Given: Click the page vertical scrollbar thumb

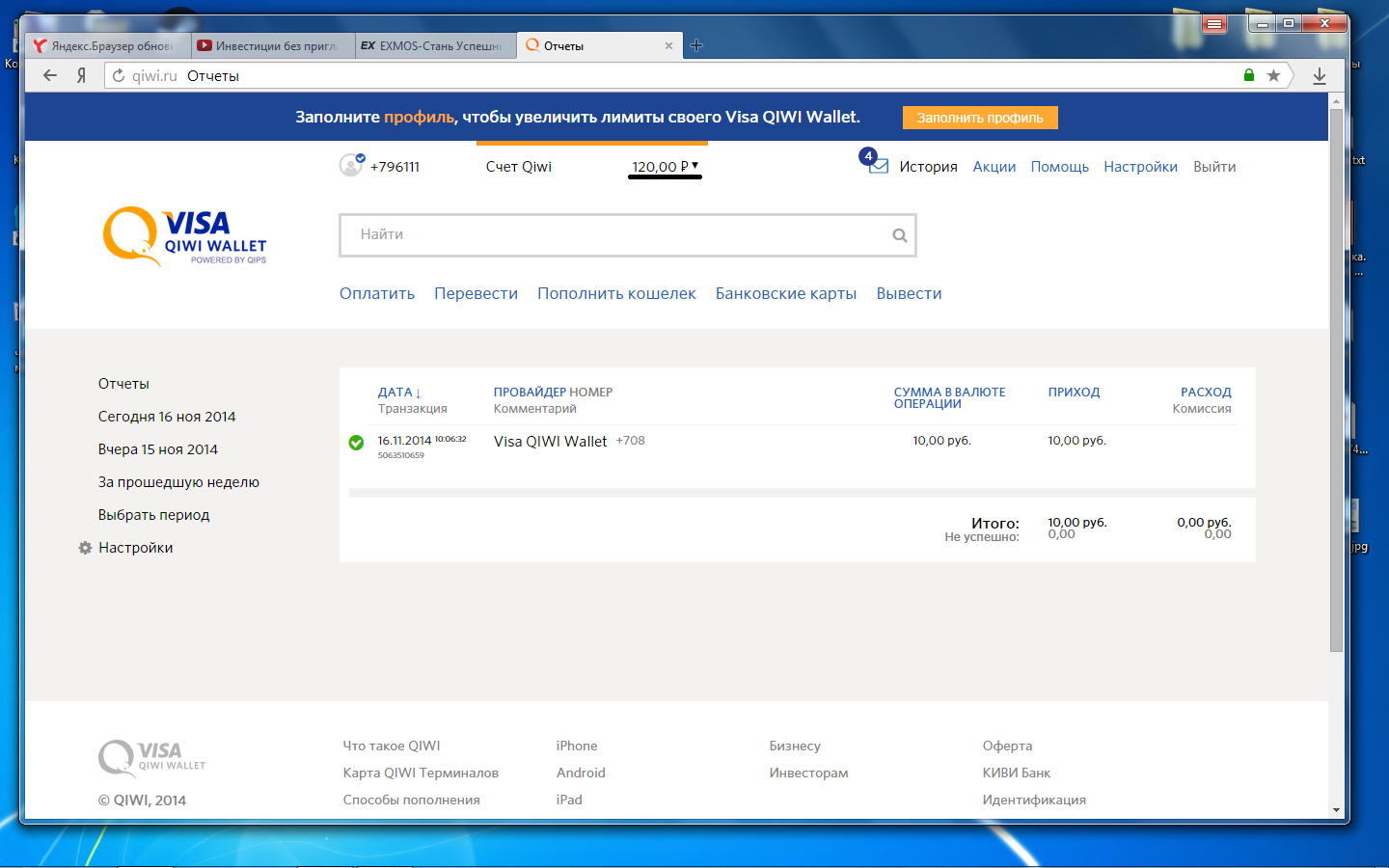Looking at the screenshot, I should (x=1336, y=381).
